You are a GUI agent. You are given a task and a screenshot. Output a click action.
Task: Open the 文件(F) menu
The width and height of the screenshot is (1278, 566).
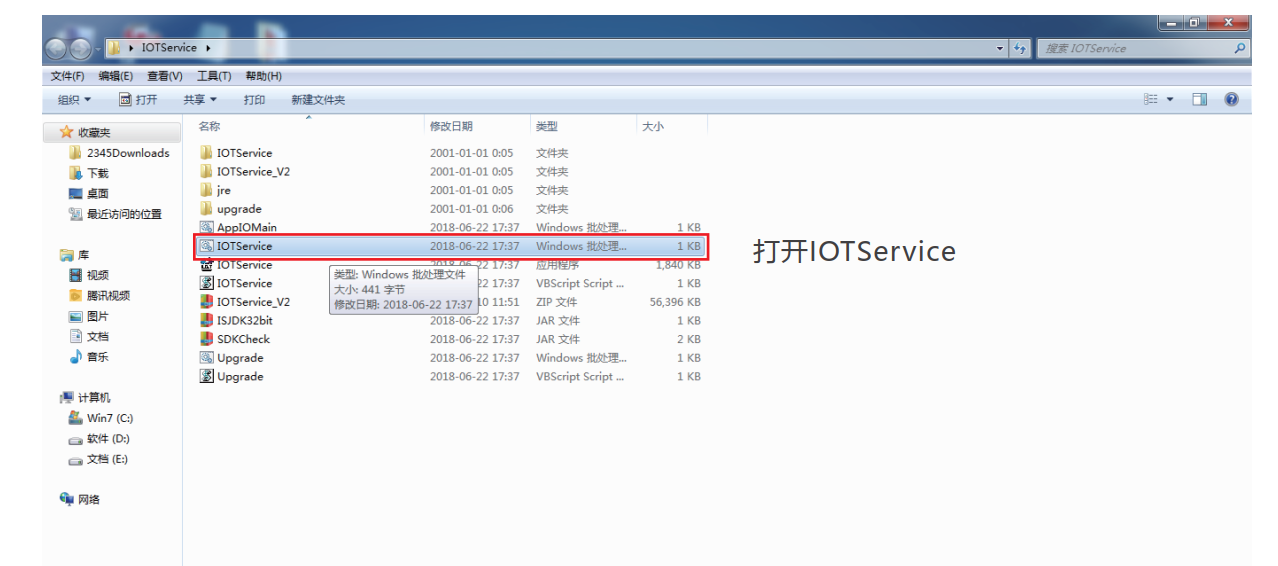point(68,76)
